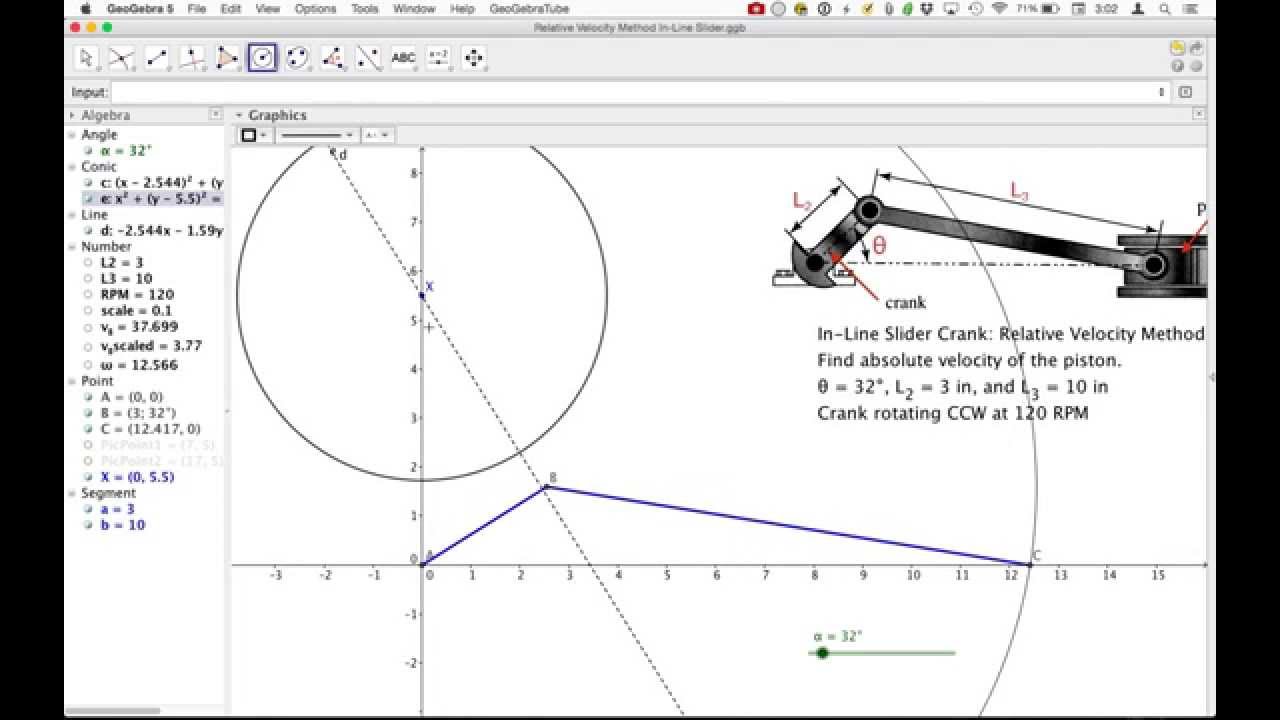Image resolution: width=1280 pixels, height=720 pixels.
Task: Collapse the Point group in Algebra
Action: pos(72,381)
